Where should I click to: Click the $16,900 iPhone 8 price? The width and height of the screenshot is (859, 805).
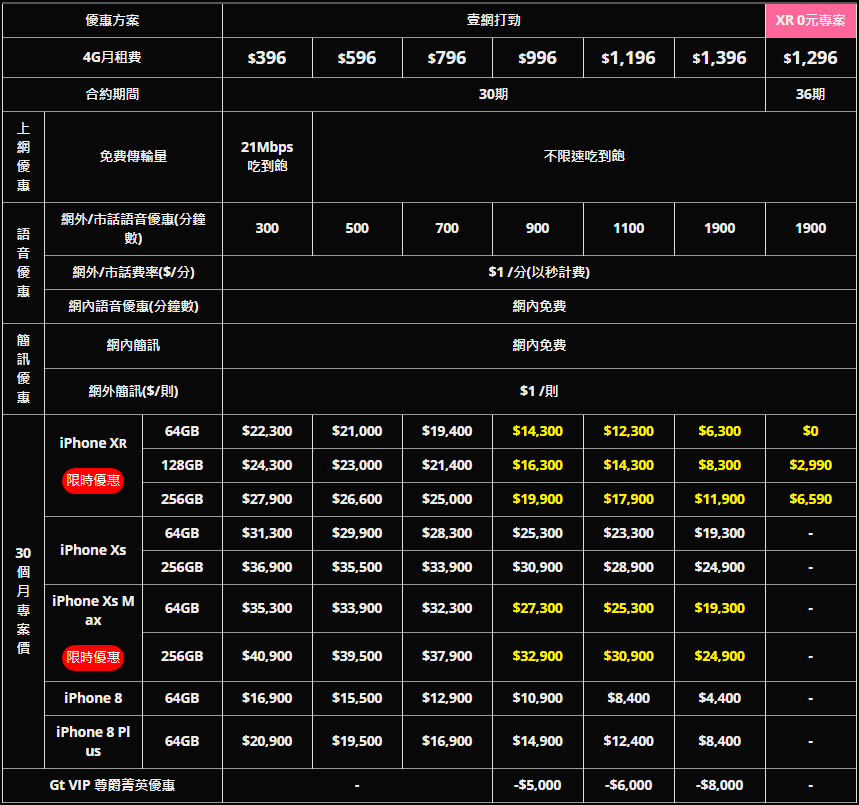pyautogui.click(x=267, y=698)
